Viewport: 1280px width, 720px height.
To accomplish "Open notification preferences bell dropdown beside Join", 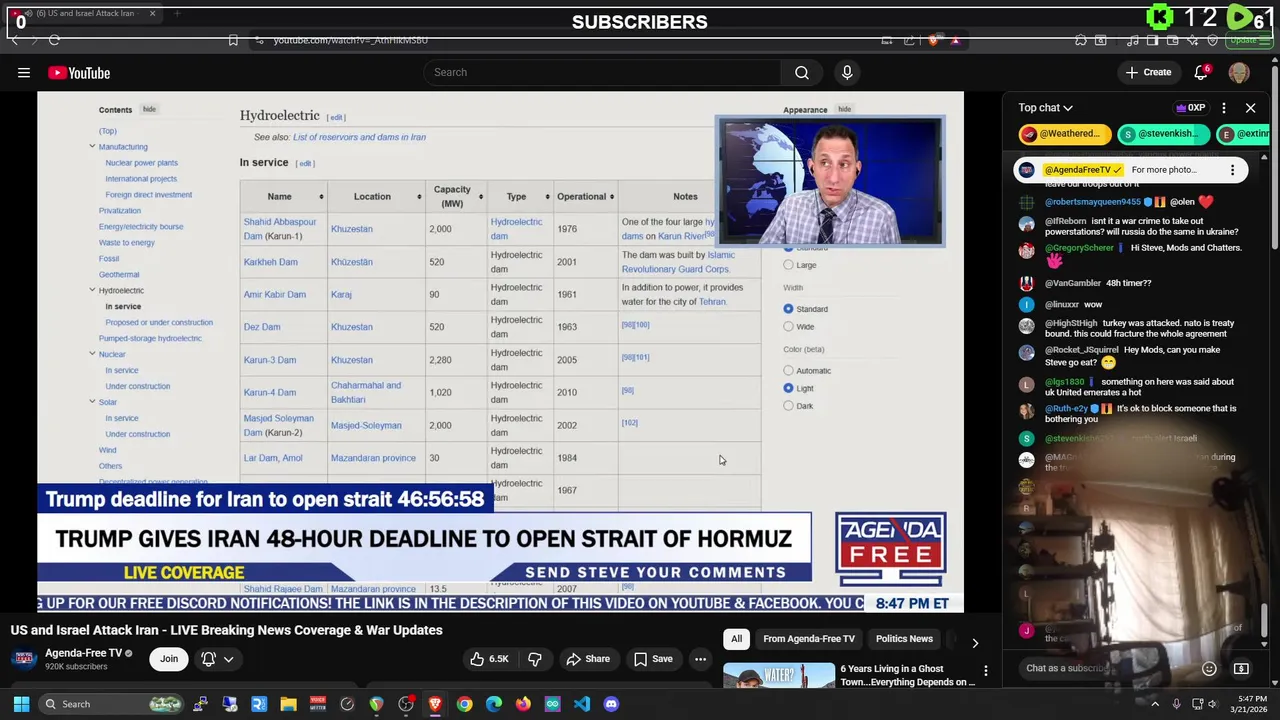I will [218, 659].
